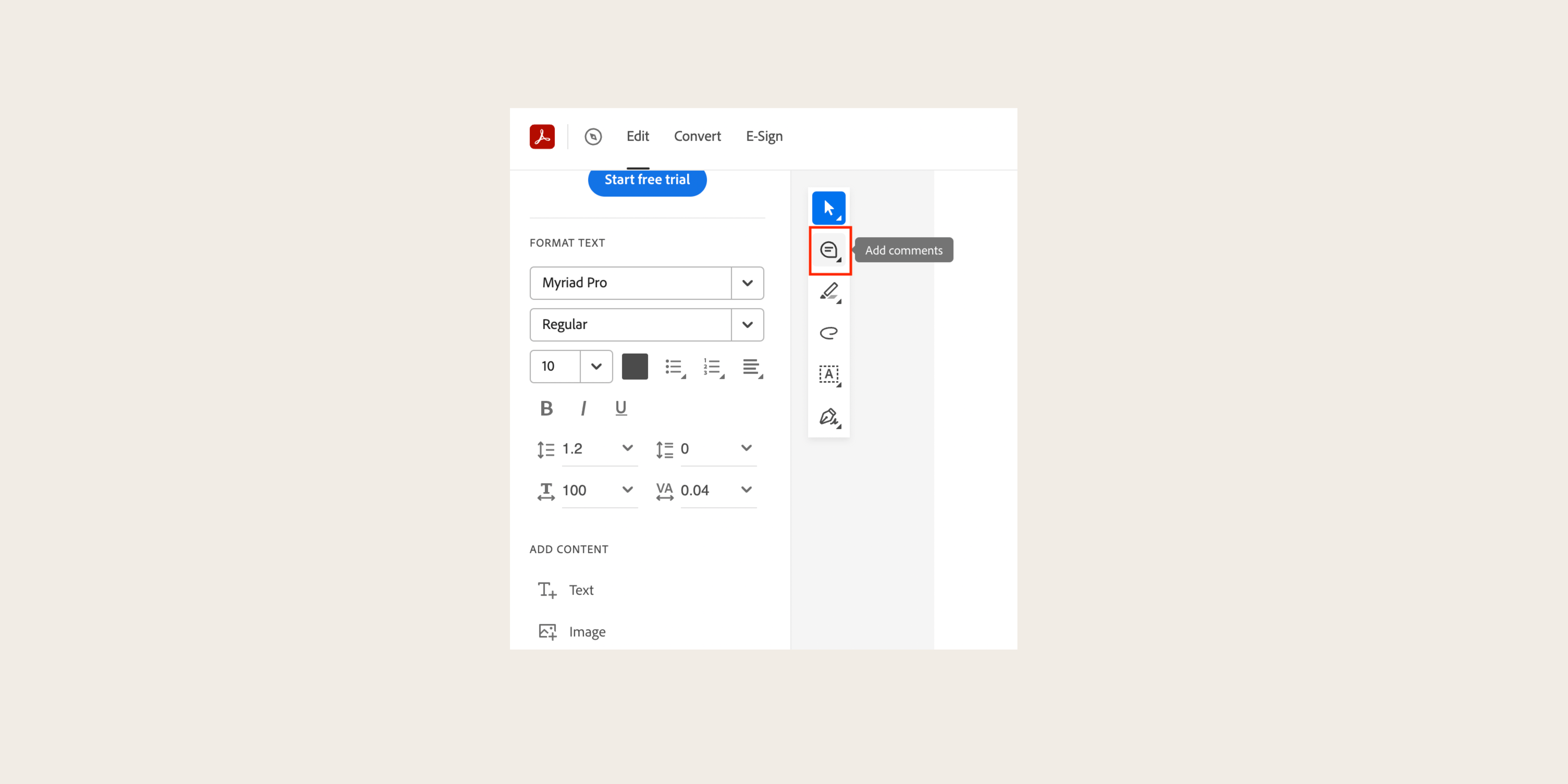Screen dimensions: 1568x784
Task: Expand the Myriad Pro font dropdown
Action: (x=747, y=283)
